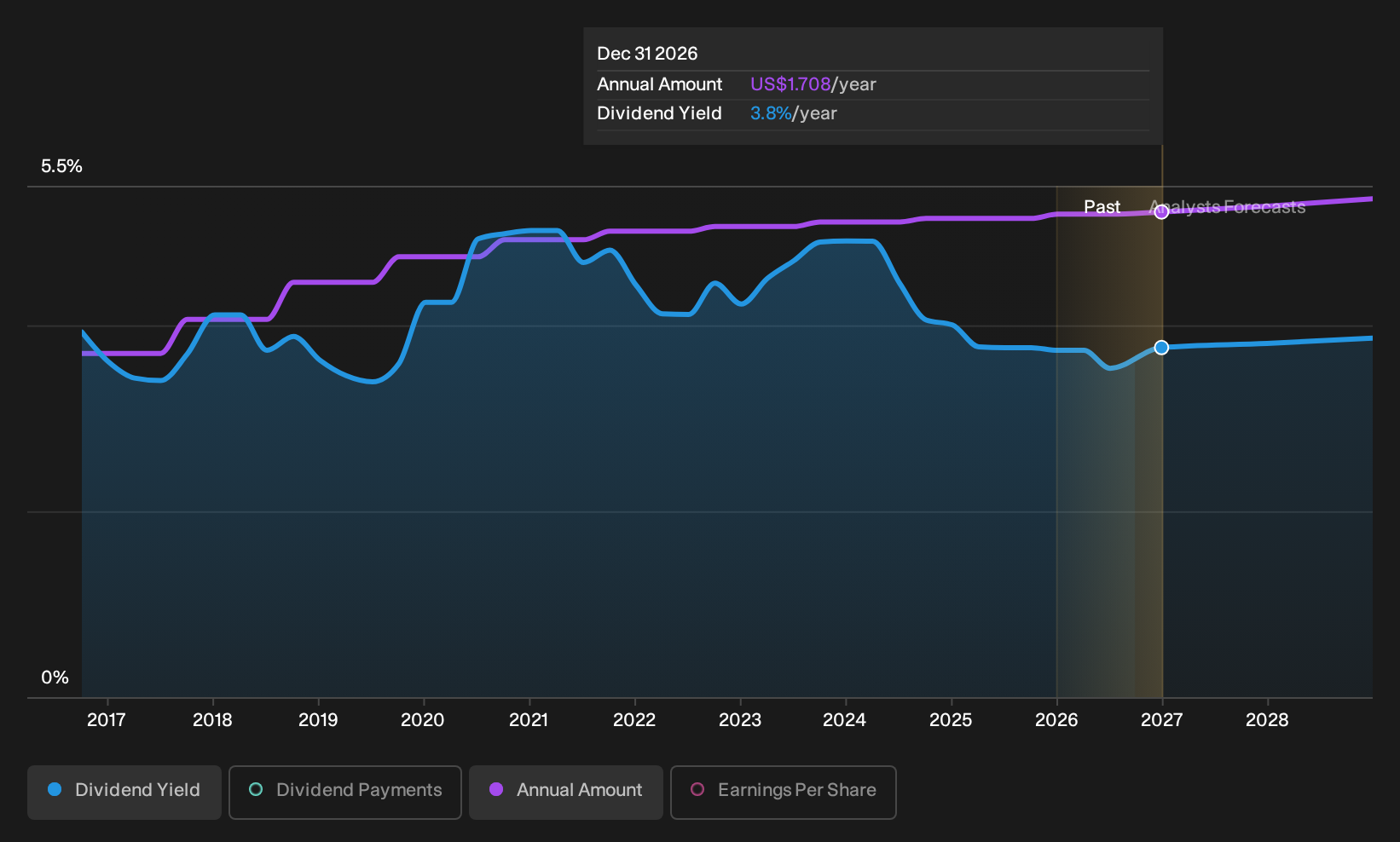Click the 3.8%/year tooltip value

pos(794,113)
